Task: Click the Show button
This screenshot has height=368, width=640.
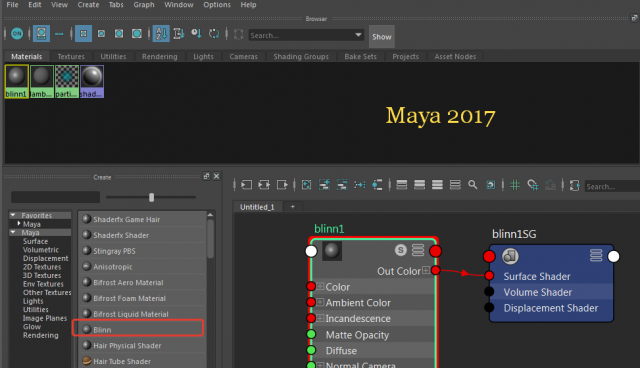Action: (382, 37)
